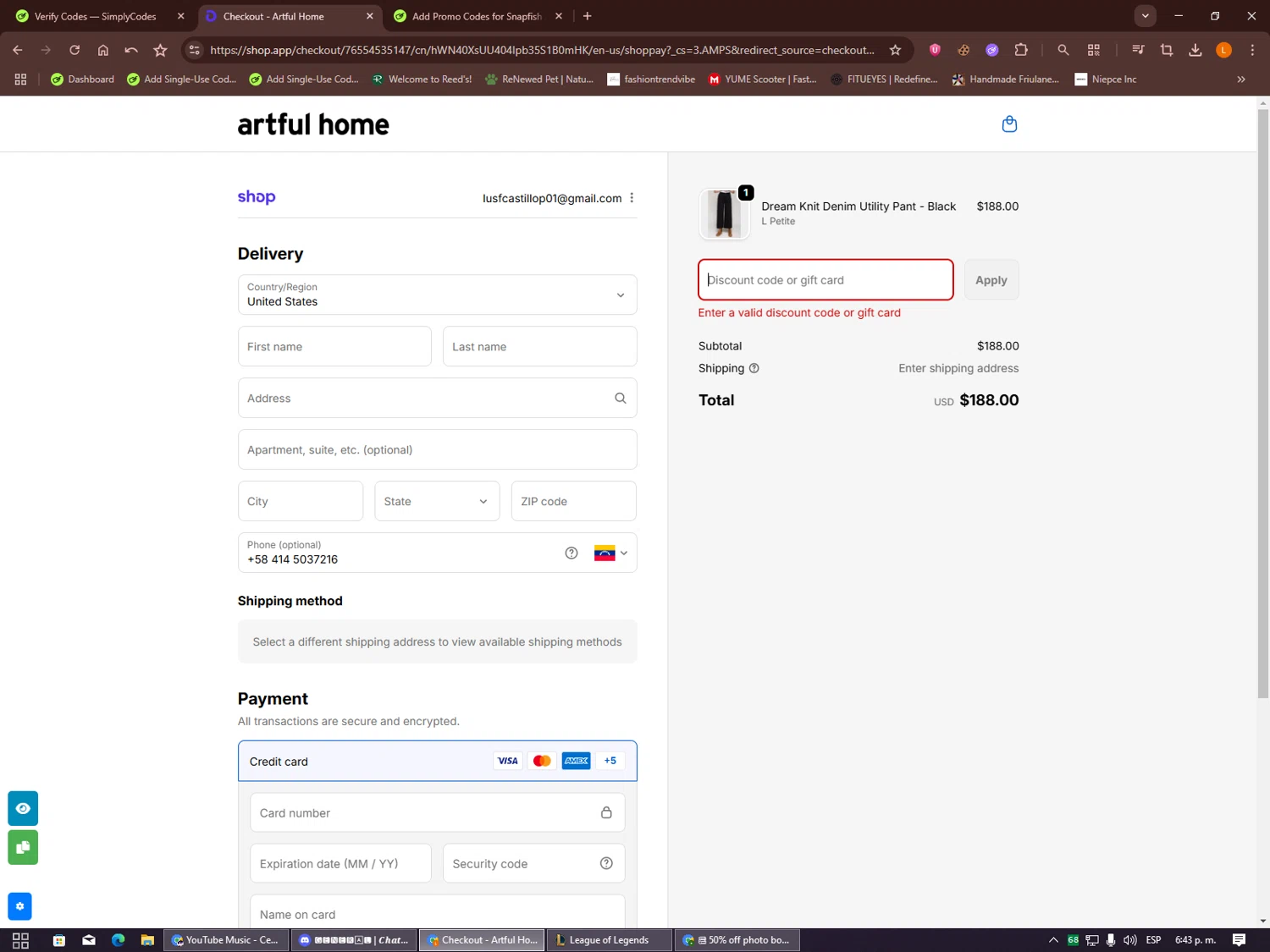Open the Country/Region dropdown
The image size is (1270, 952).
[x=437, y=294]
